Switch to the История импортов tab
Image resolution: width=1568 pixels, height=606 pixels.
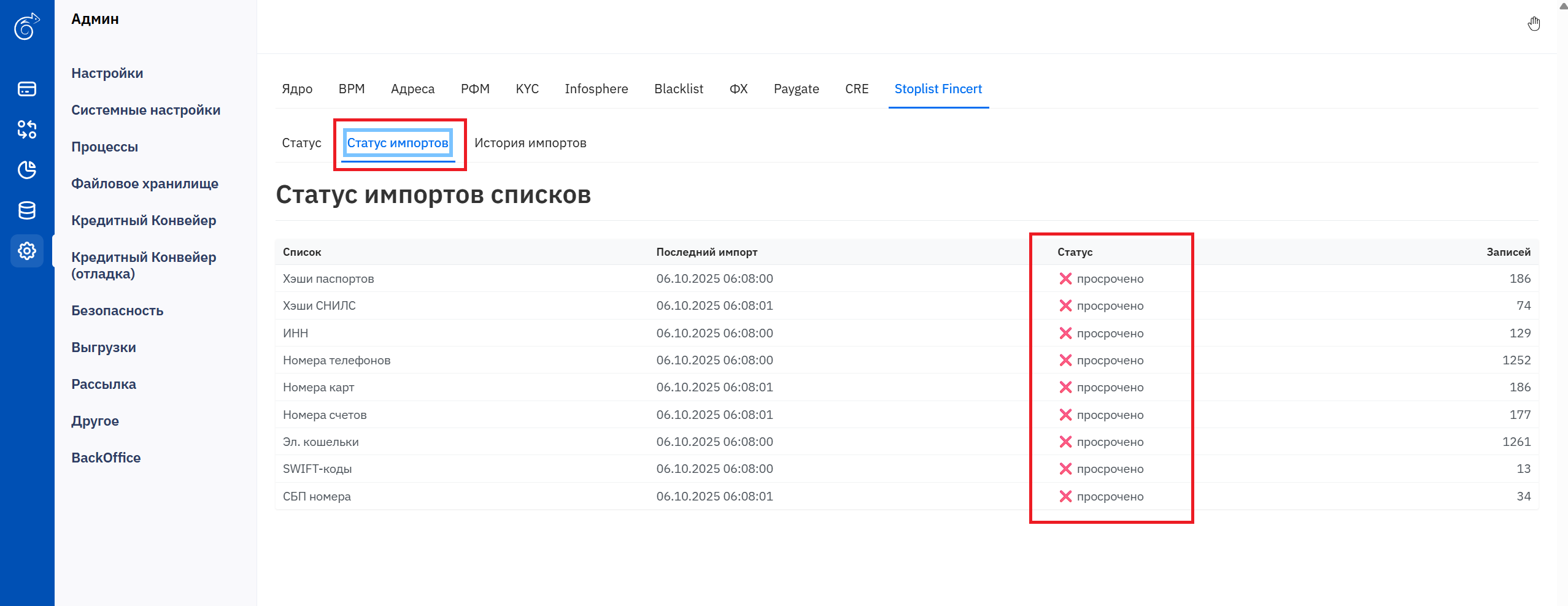(x=530, y=143)
